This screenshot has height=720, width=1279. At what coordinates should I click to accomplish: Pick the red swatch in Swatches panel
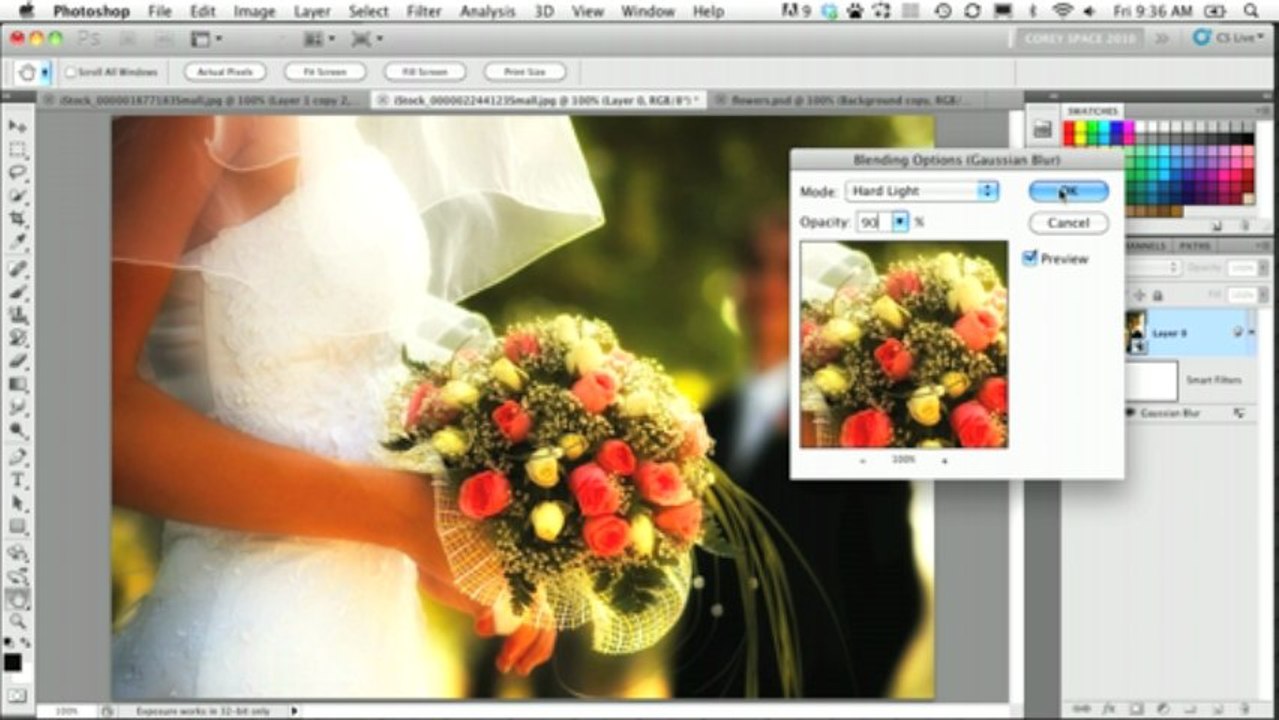[1069, 128]
